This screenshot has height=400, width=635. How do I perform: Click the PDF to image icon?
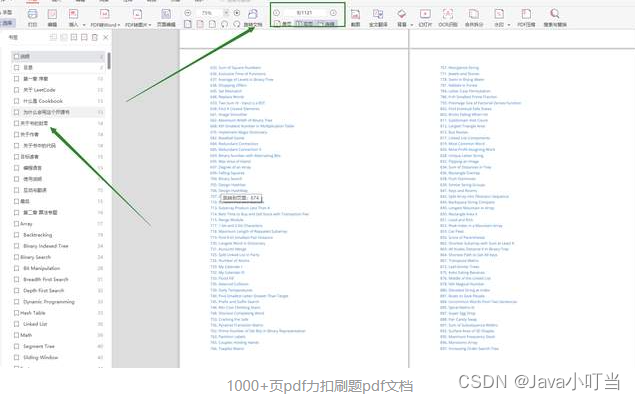pyautogui.click(x=137, y=15)
